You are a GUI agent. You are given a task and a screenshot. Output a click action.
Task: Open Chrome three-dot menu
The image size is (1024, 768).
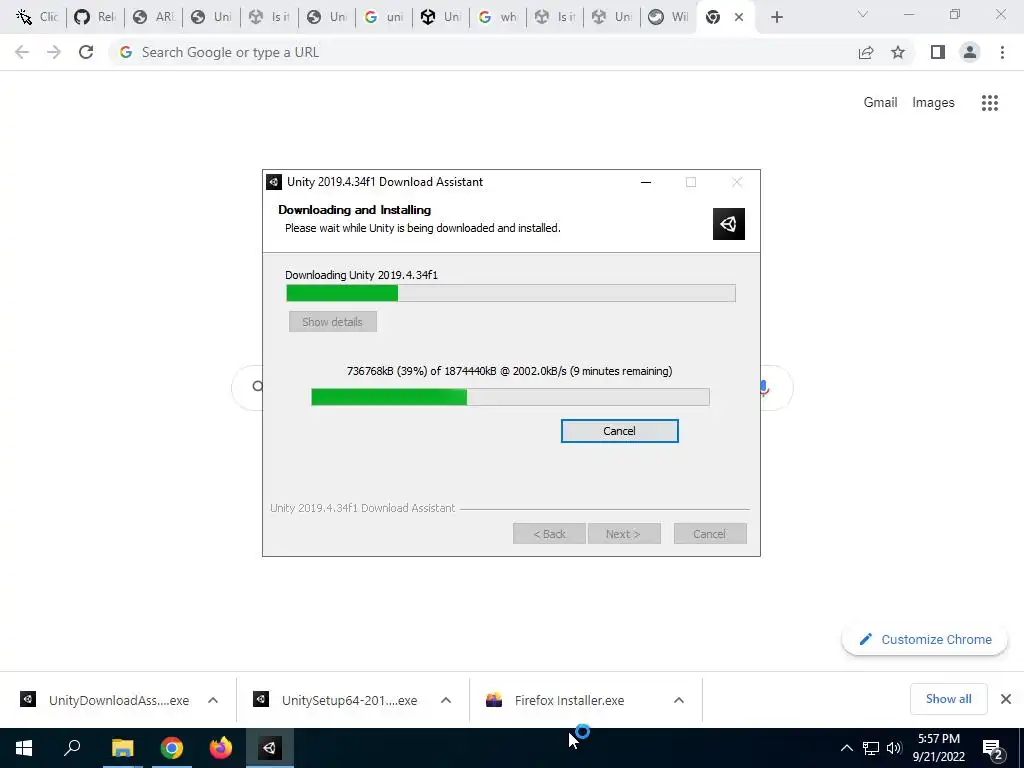tap(1002, 52)
